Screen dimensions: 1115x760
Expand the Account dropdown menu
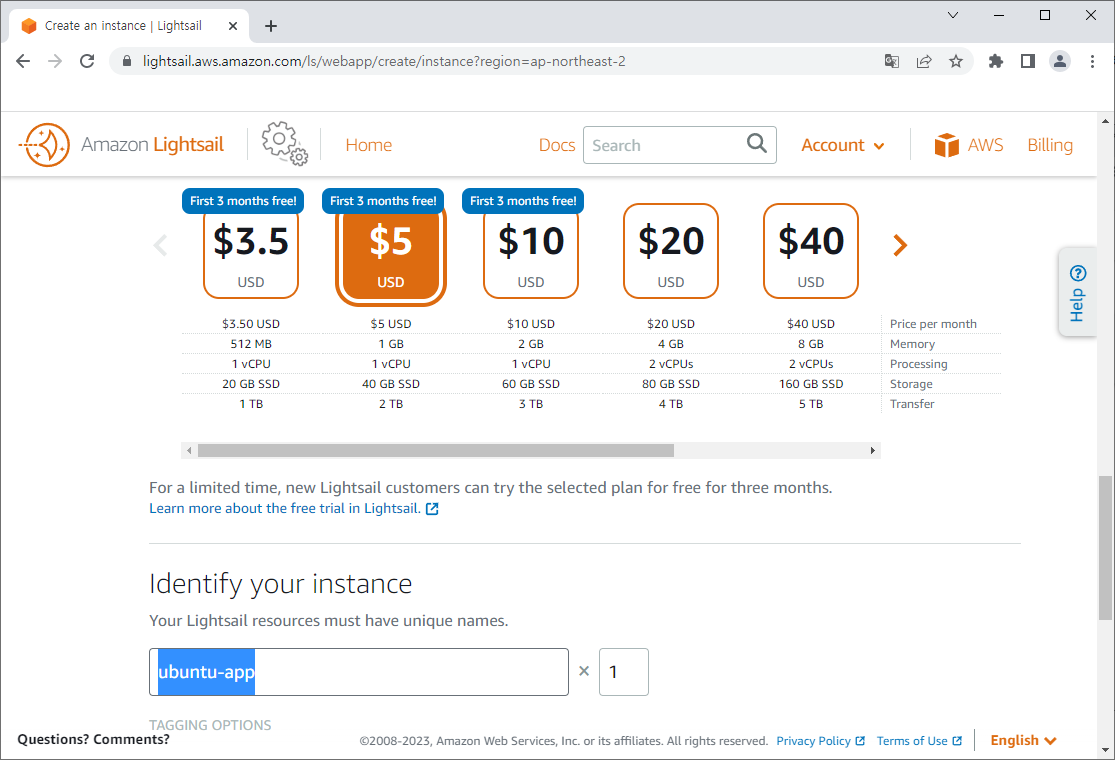[x=843, y=145]
